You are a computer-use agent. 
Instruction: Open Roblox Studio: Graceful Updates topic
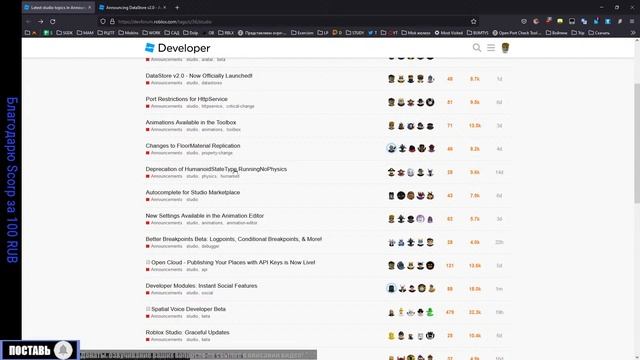[187, 332]
